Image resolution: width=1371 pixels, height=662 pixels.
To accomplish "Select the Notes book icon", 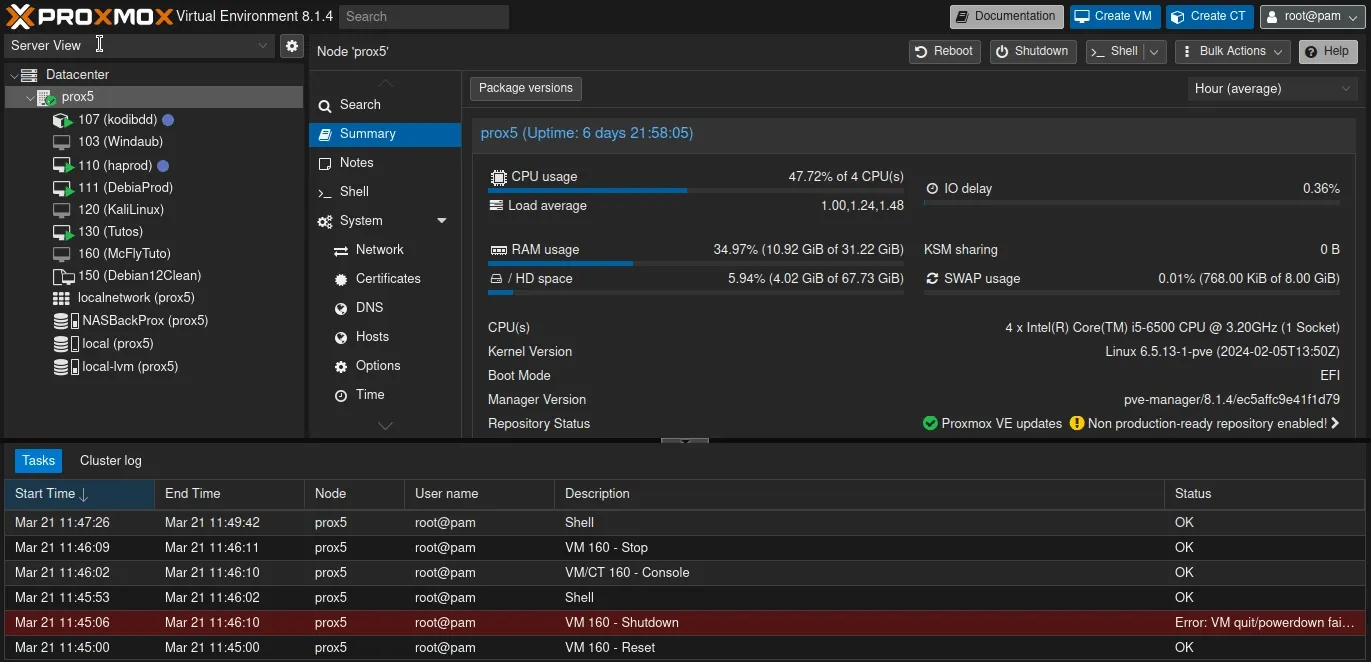I will pos(325,162).
